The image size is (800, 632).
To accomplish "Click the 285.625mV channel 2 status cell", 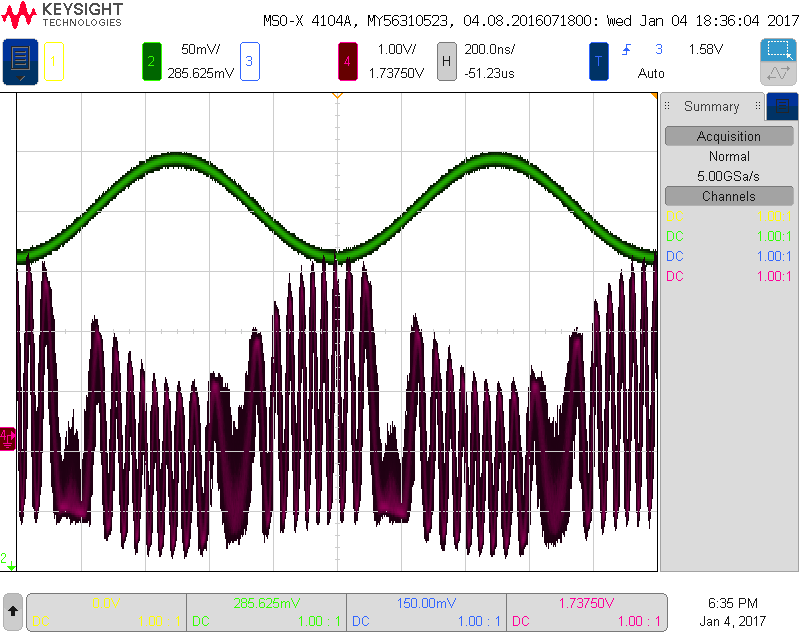I will 267,612.
